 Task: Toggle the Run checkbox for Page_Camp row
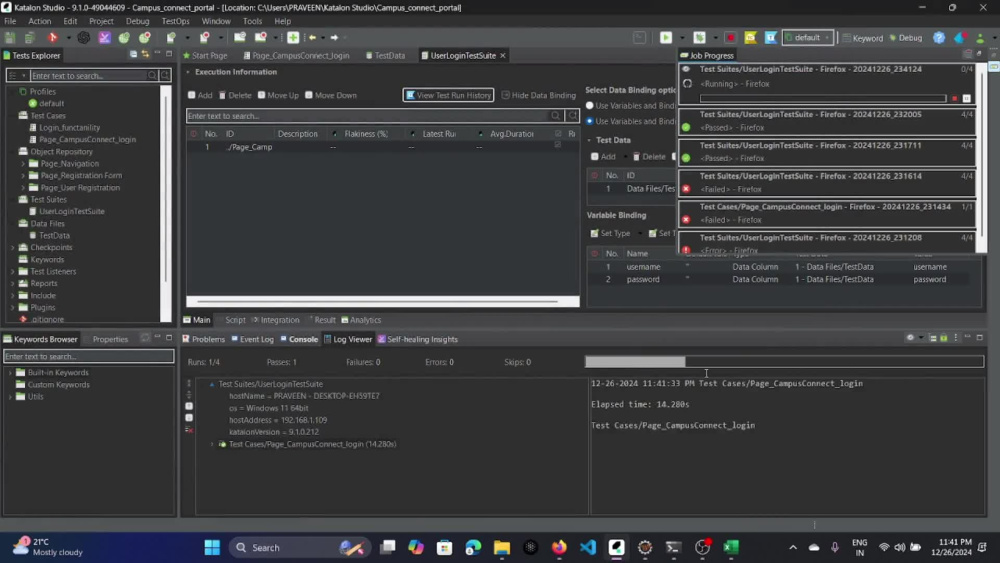pyautogui.click(x=558, y=146)
